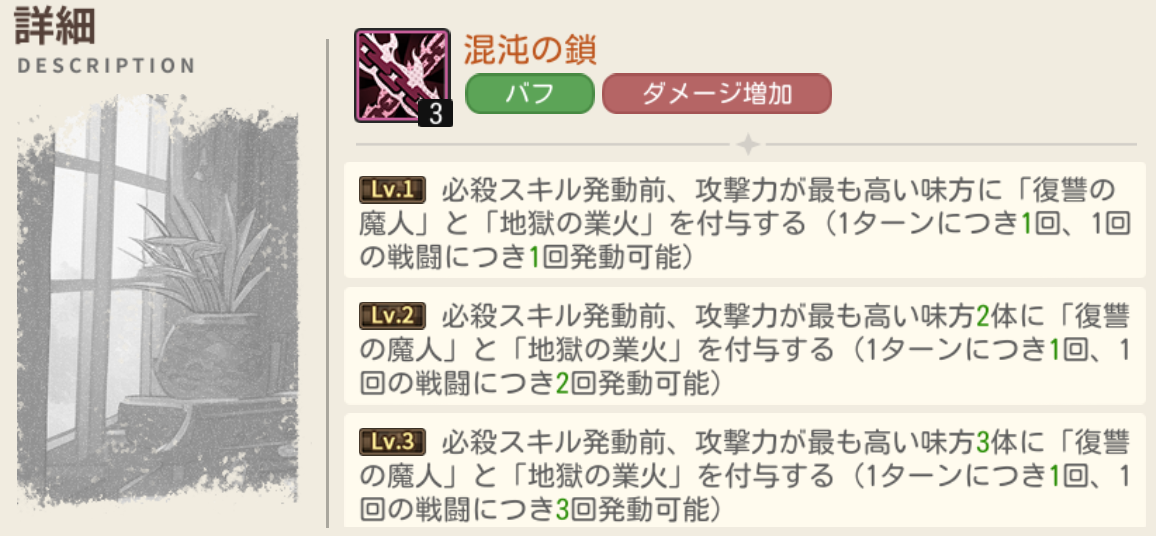The width and height of the screenshot is (1156, 536).
Task: Select the Lv.3 skill description row
Action: point(744,472)
